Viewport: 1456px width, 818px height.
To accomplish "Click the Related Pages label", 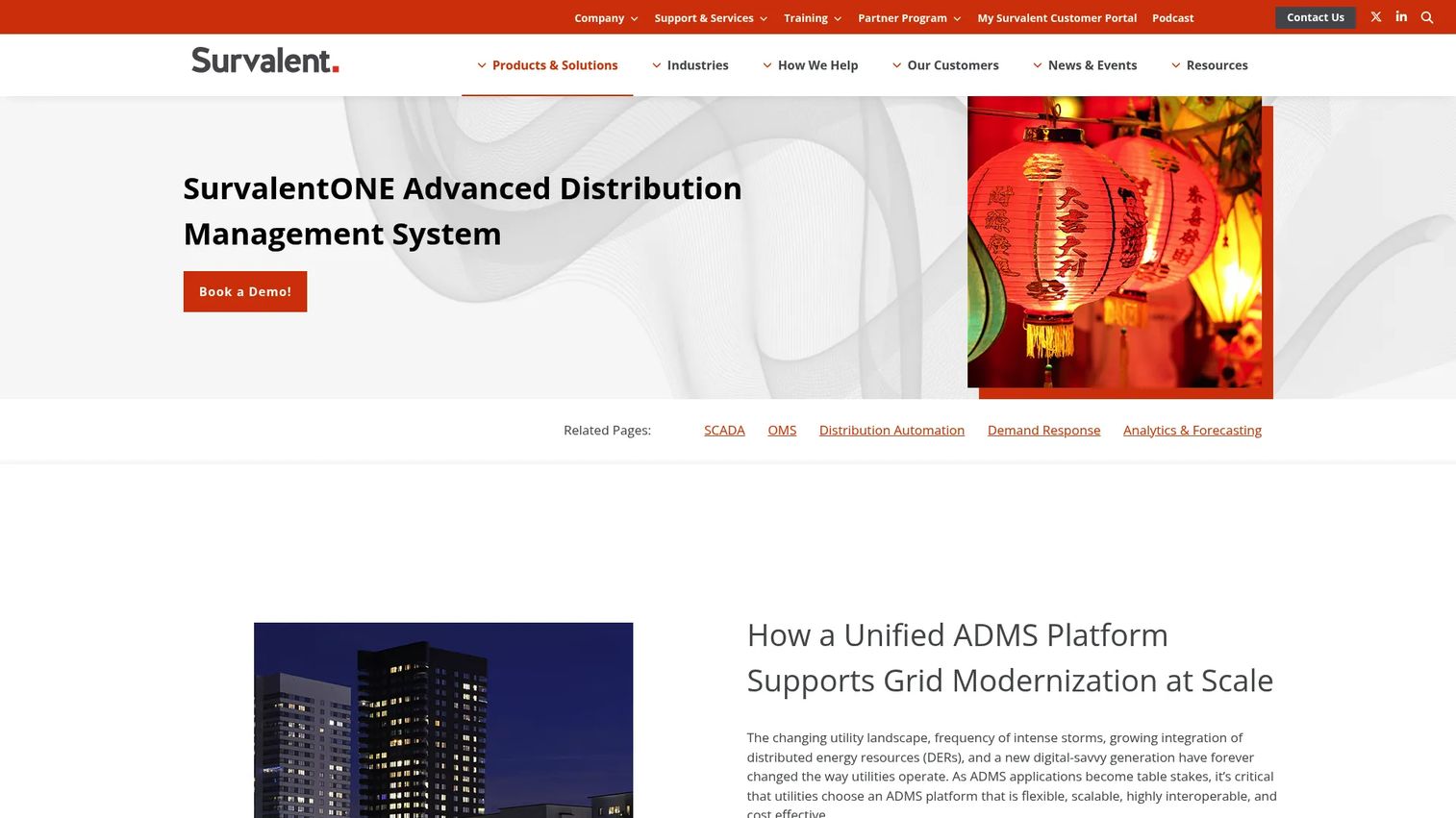I will pyautogui.click(x=607, y=431).
